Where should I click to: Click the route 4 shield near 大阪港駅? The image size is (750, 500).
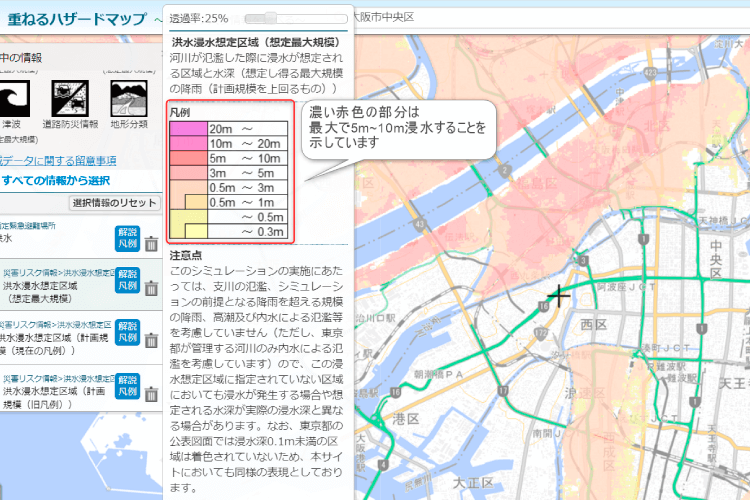click(383, 465)
